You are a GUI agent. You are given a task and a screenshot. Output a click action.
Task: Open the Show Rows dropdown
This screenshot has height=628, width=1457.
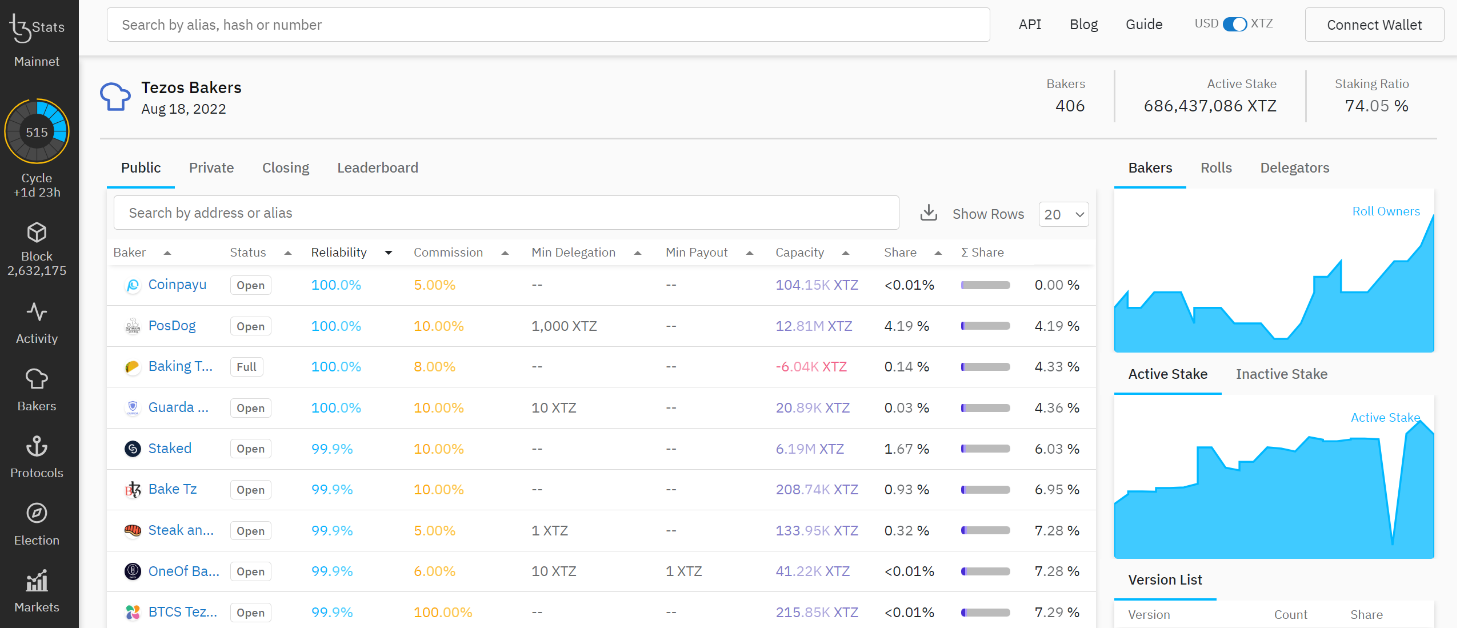1064,214
